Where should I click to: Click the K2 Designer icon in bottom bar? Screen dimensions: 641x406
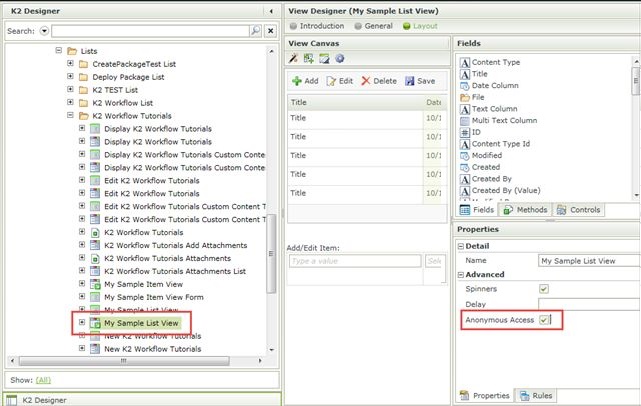pyautogui.click(x=11, y=400)
